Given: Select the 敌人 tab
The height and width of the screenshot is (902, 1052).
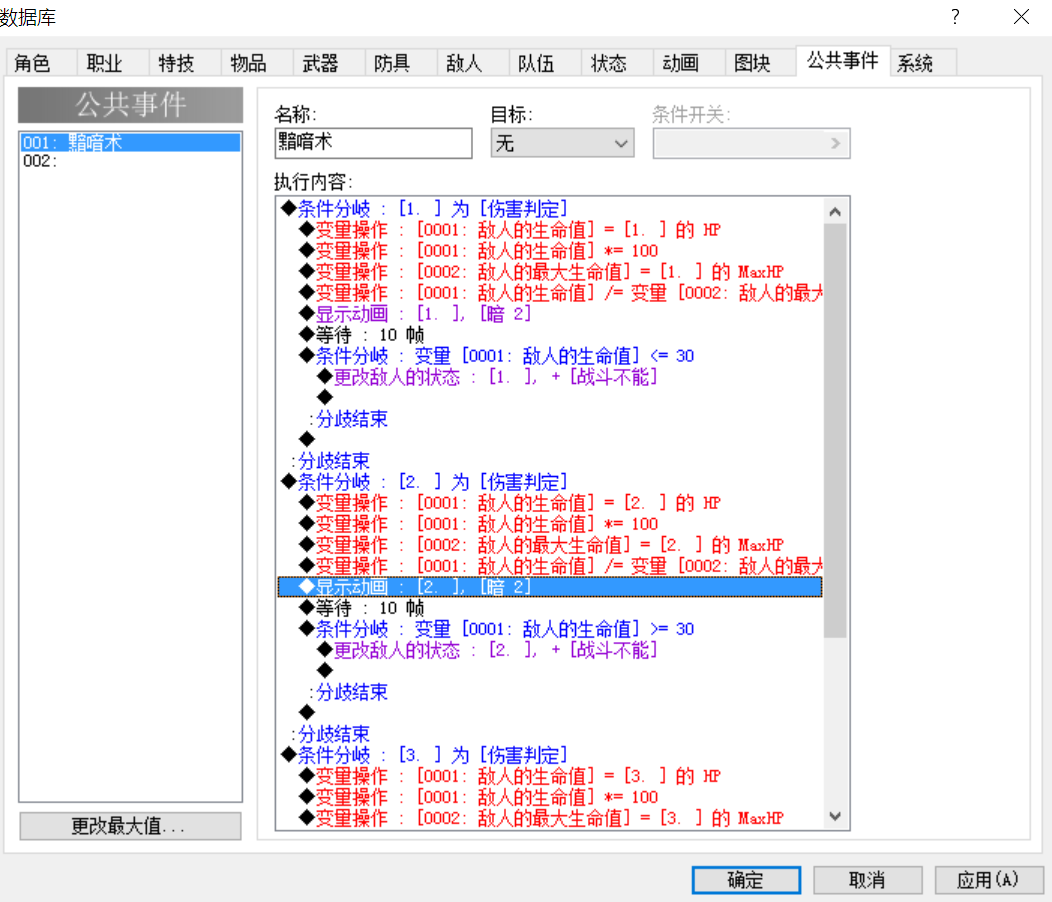Looking at the screenshot, I should coord(472,63).
